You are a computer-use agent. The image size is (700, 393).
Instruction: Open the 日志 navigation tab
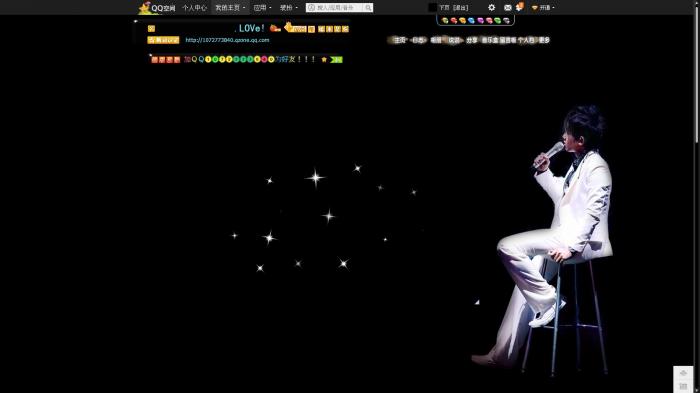pos(418,40)
